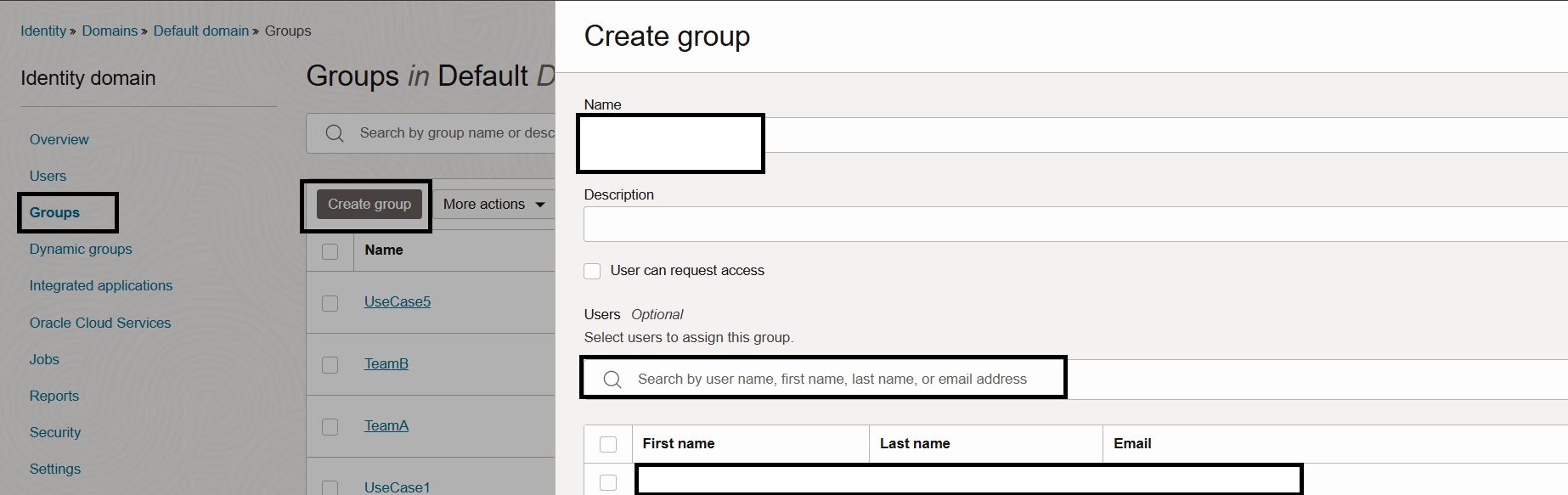Screen dimensions: 1568x495
Task: Select all users via header checkbox
Action: pyautogui.click(x=608, y=444)
